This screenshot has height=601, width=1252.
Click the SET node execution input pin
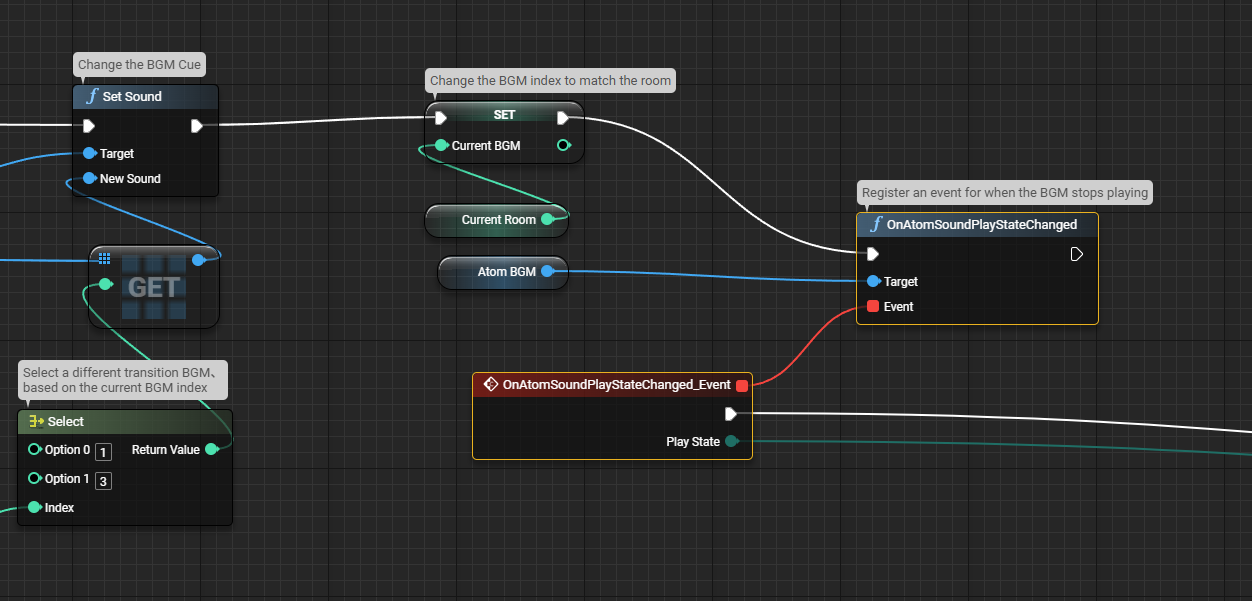[441, 118]
